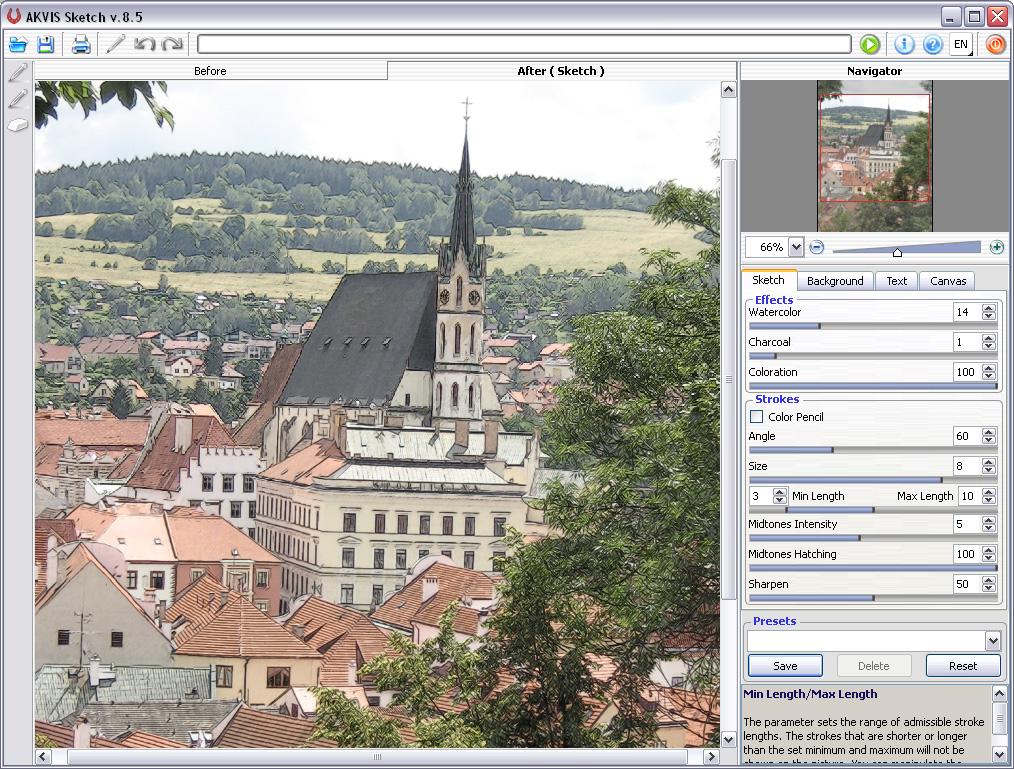This screenshot has width=1014, height=769.
Task: Select the eraser tool in the left toolbar
Action: [18, 125]
